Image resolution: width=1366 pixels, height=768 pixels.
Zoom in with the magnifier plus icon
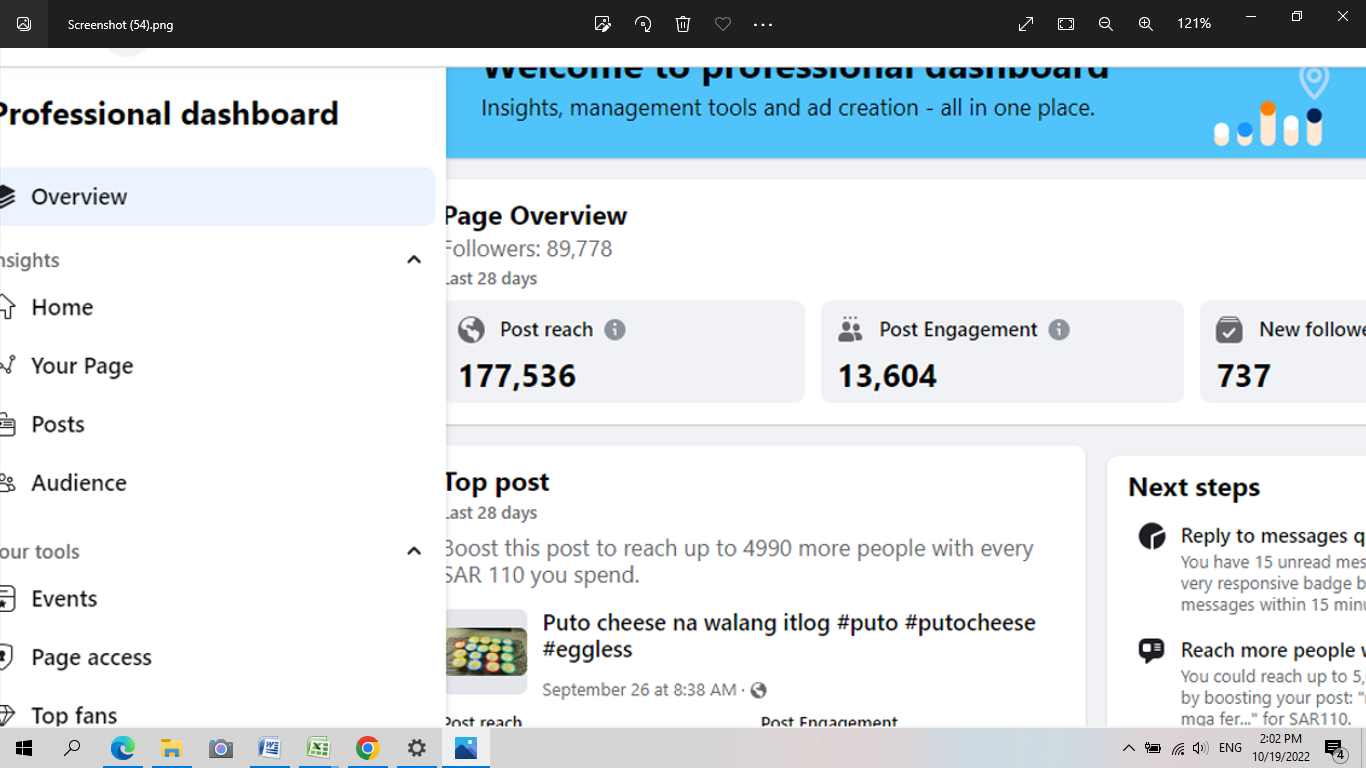tap(1146, 24)
